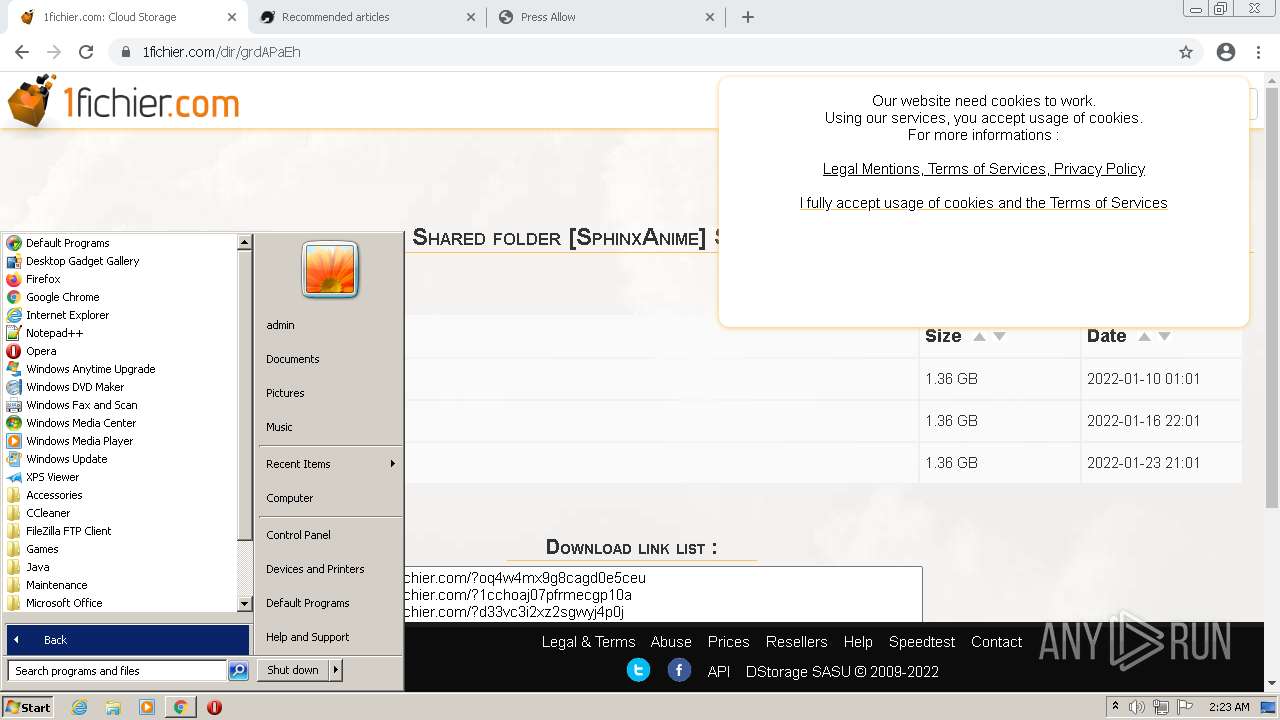1280x720 pixels.
Task: Start Firefox from the programs list
Action: click(43, 279)
